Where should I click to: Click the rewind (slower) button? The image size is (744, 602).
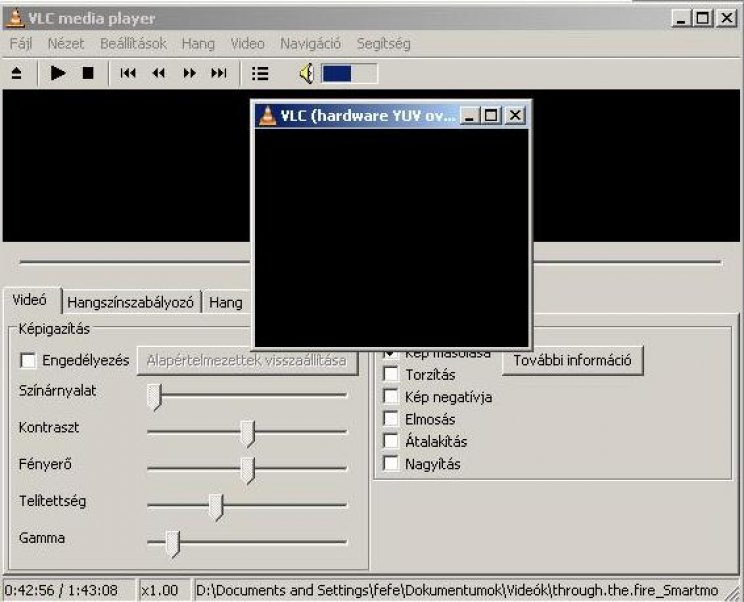click(x=159, y=73)
